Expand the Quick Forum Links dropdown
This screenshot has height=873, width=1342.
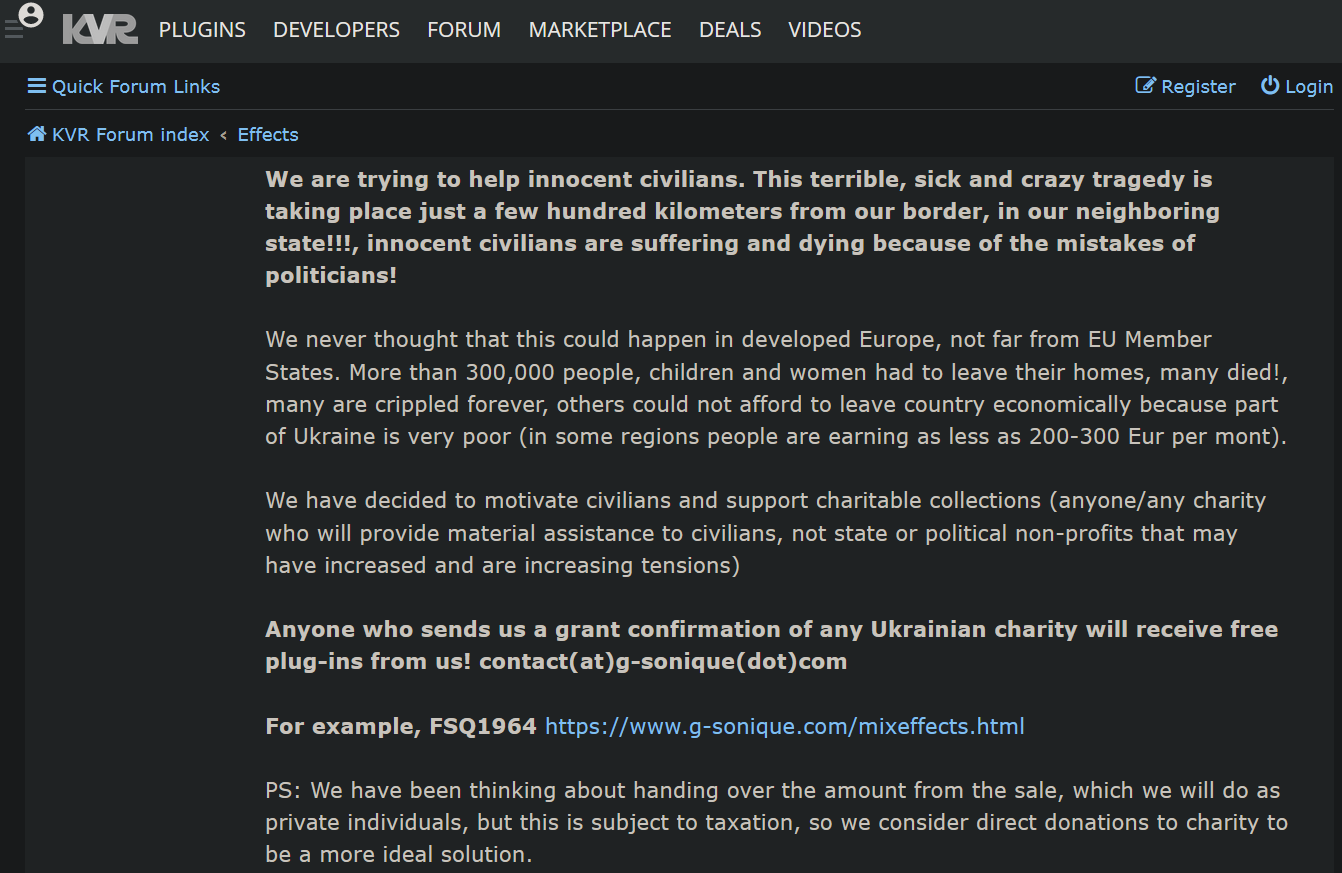point(124,86)
